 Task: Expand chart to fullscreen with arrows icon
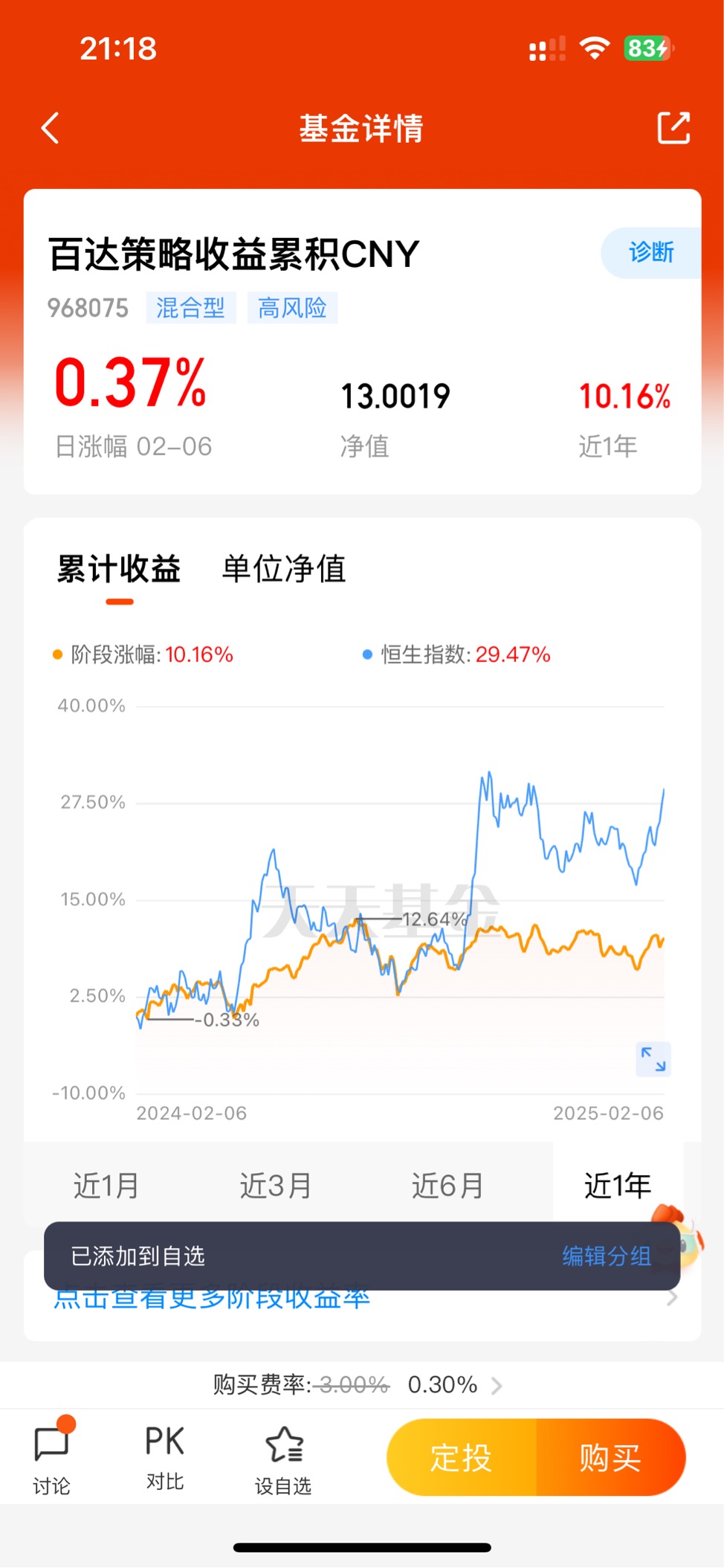click(x=653, y=1059)
